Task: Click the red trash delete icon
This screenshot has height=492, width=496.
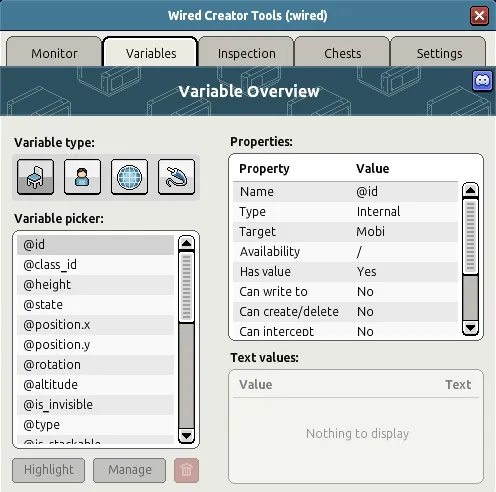Action: 186,470
